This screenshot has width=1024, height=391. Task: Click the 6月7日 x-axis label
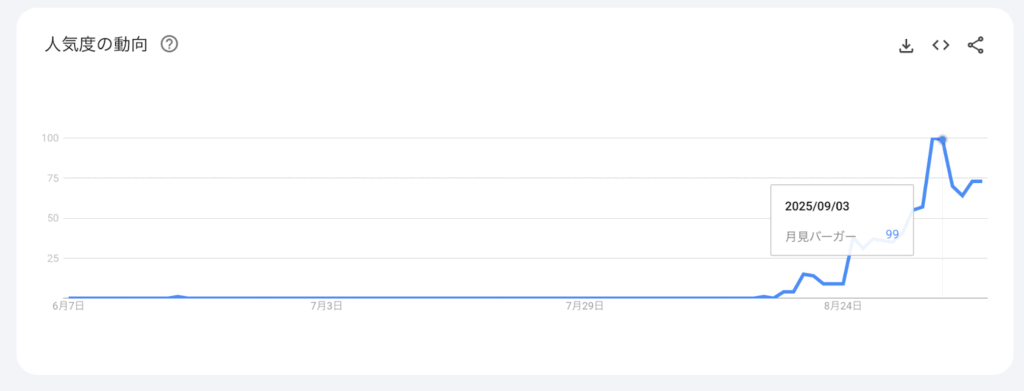click(69, 305)
